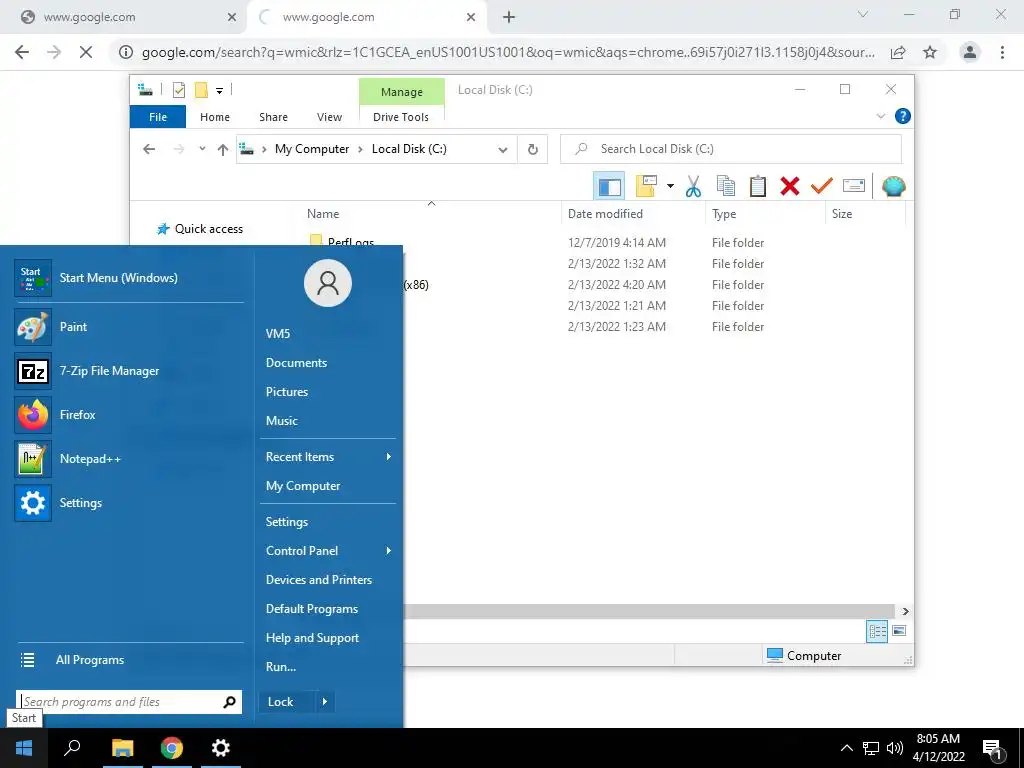
Task: Open folder options dropdown arrow in toolbar
Action: coord(671,187)
